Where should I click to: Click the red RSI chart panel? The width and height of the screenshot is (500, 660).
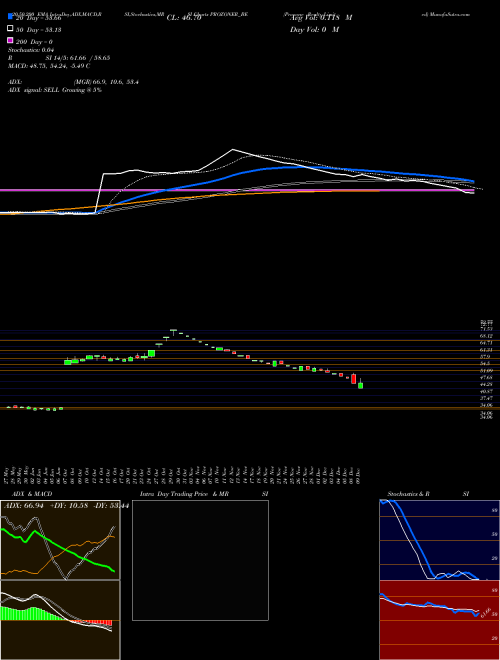pos(439,620)
